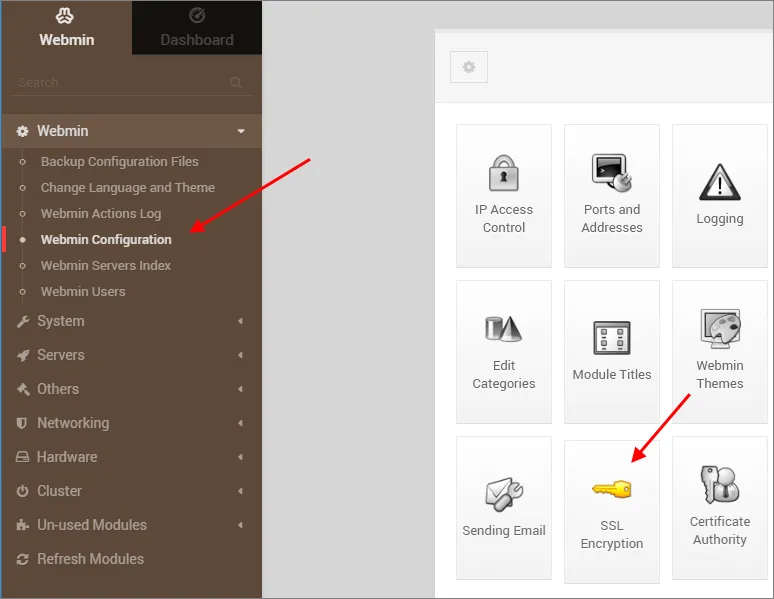Open Change Language and Theme
The width and height of the screenshot is (774, 599).
click(128, 188)
